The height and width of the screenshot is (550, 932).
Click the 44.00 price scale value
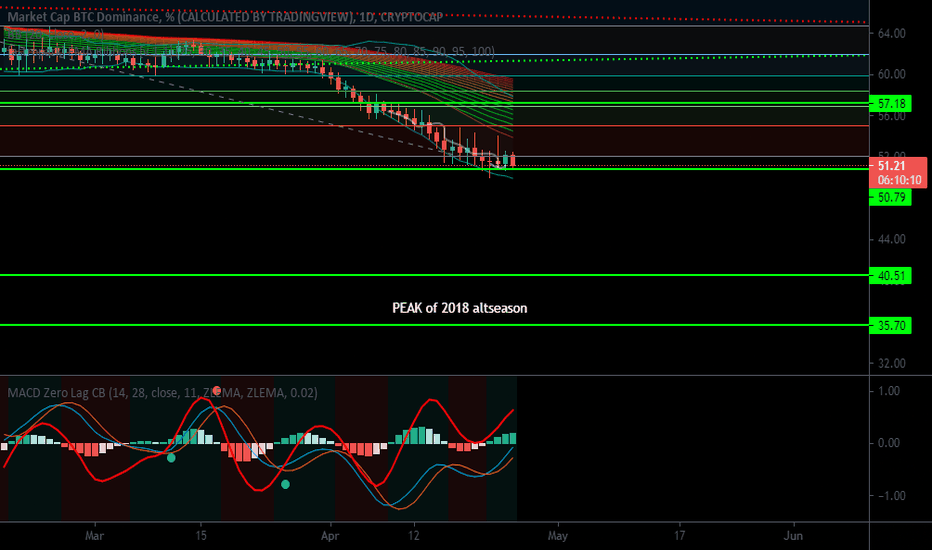892,239
